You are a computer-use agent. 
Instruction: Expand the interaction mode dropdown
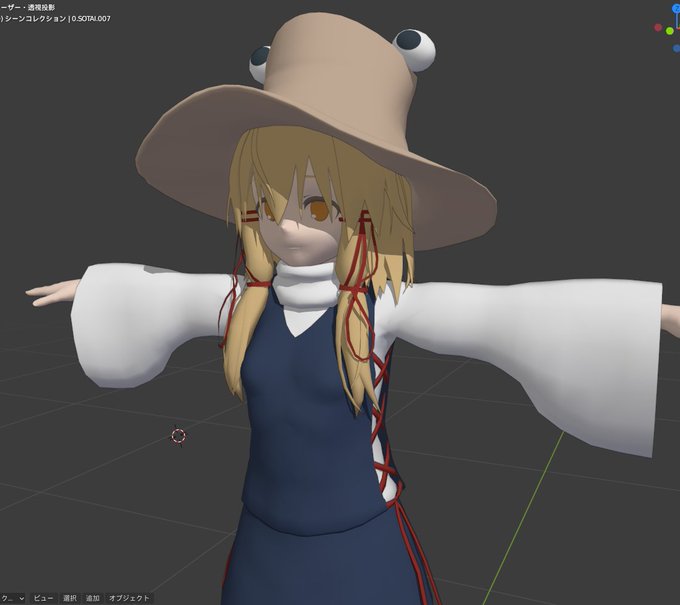(12, 598)
